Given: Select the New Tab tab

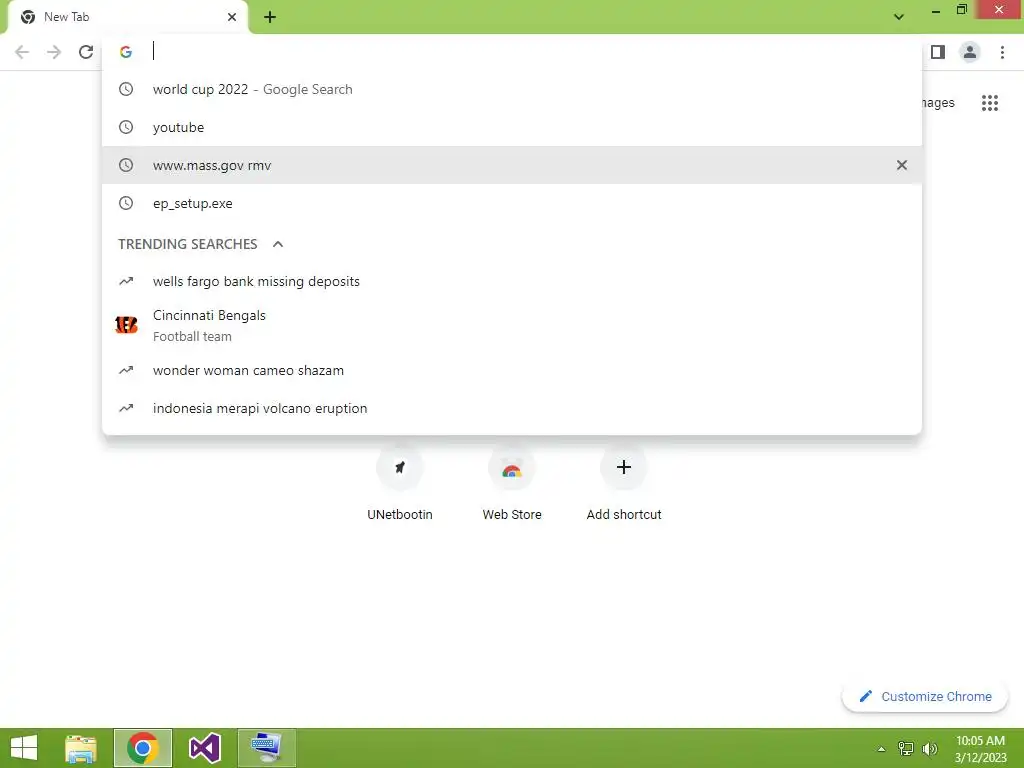Looking at the screenshot, I should [128, 17].
